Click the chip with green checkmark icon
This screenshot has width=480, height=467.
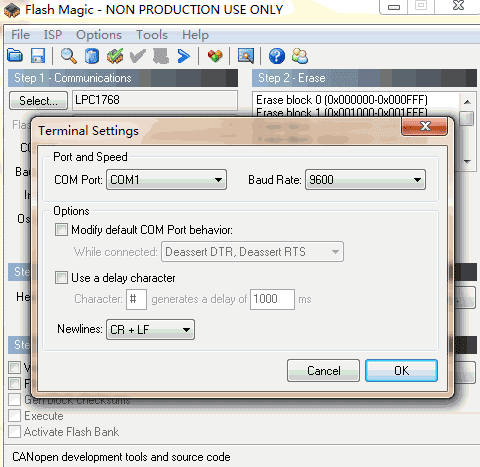pos(115,56)
